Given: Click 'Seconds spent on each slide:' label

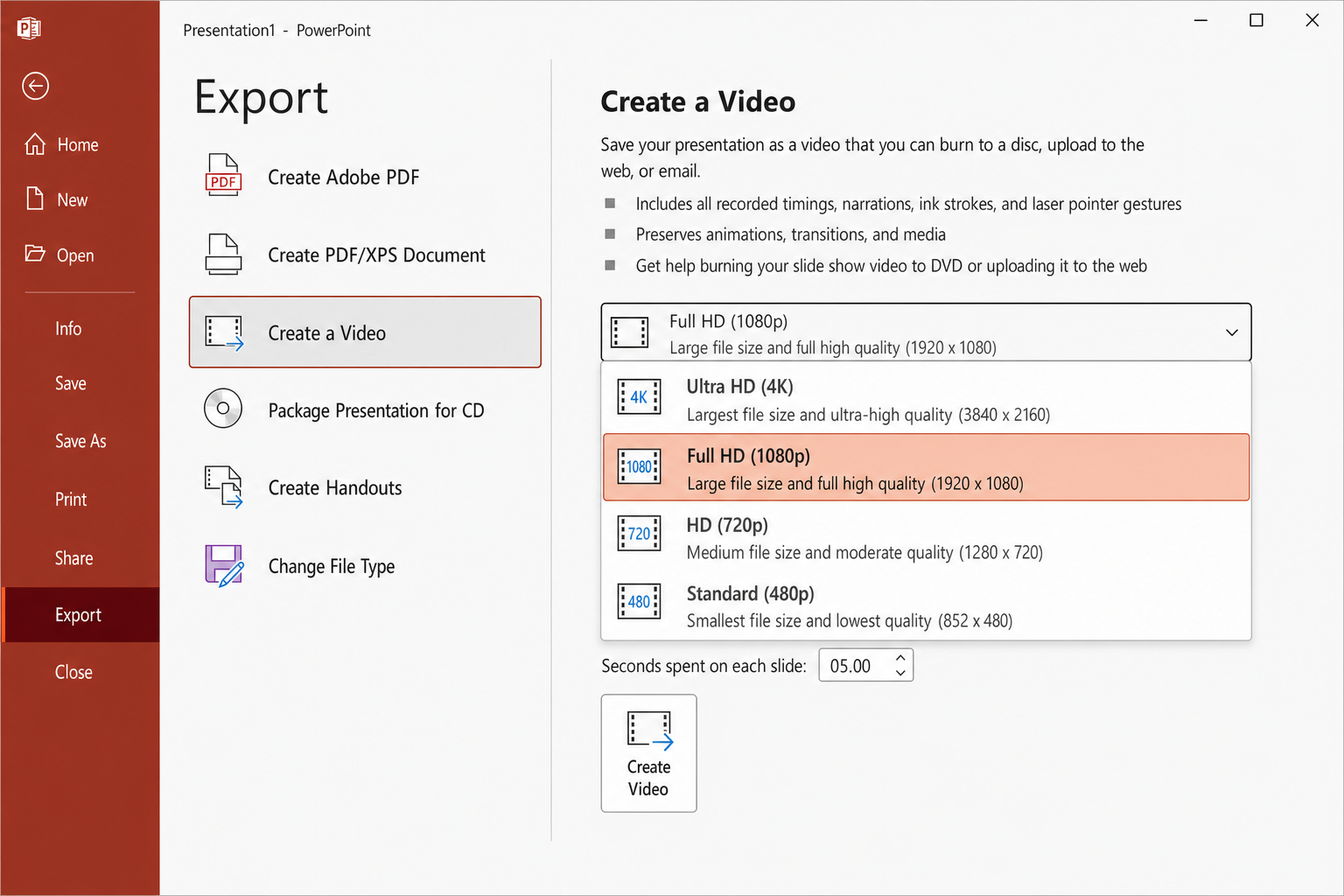Looking at the screenshot, I should [703, 666].
